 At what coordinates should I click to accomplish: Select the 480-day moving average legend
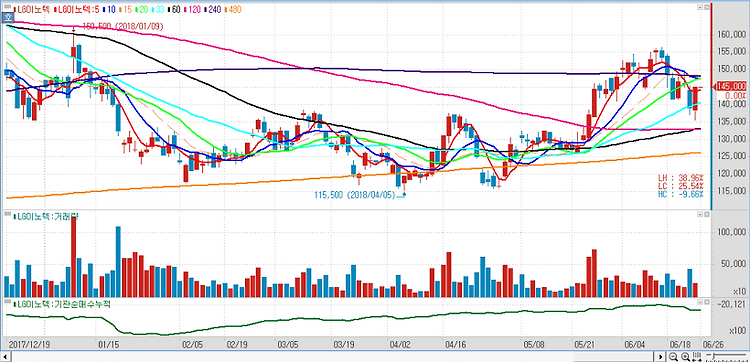click(x=233, y=10)
